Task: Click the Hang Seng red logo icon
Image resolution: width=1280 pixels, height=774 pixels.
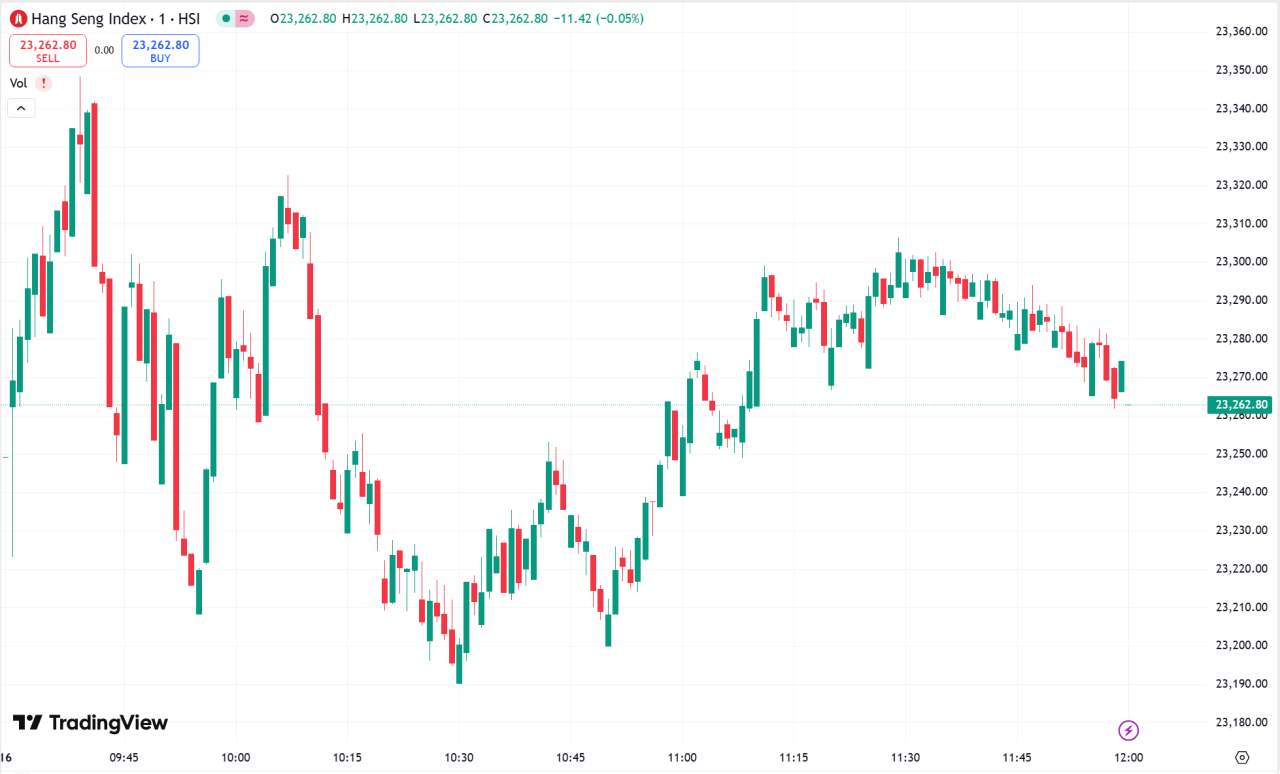Action: point(18,18)
